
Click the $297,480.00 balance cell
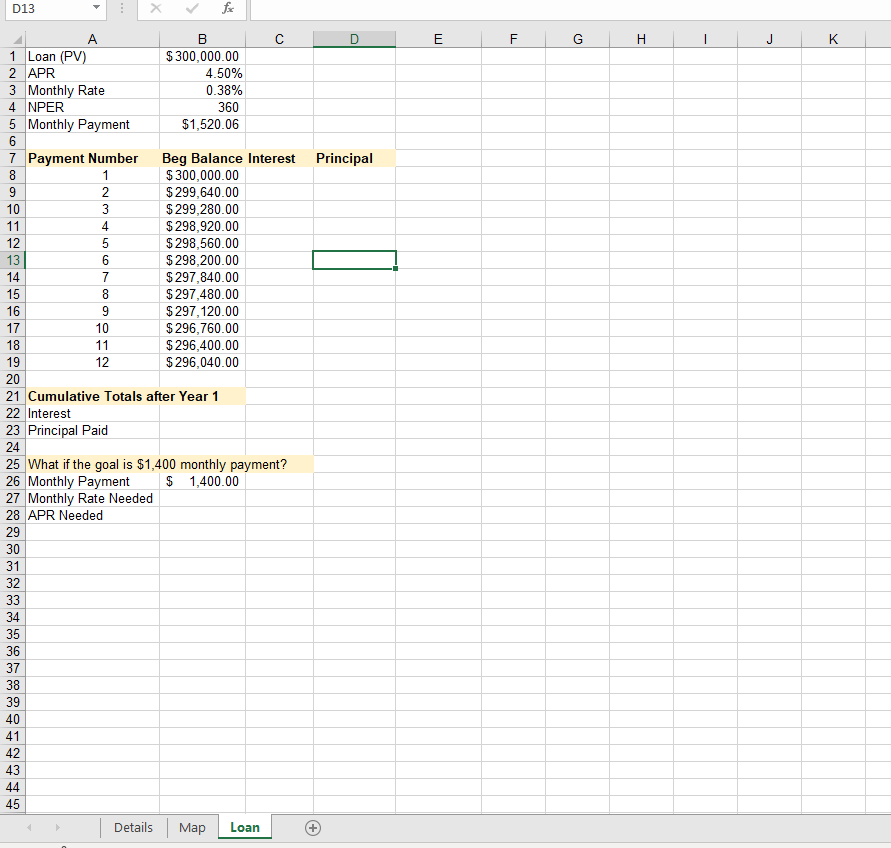click(202, 294)
